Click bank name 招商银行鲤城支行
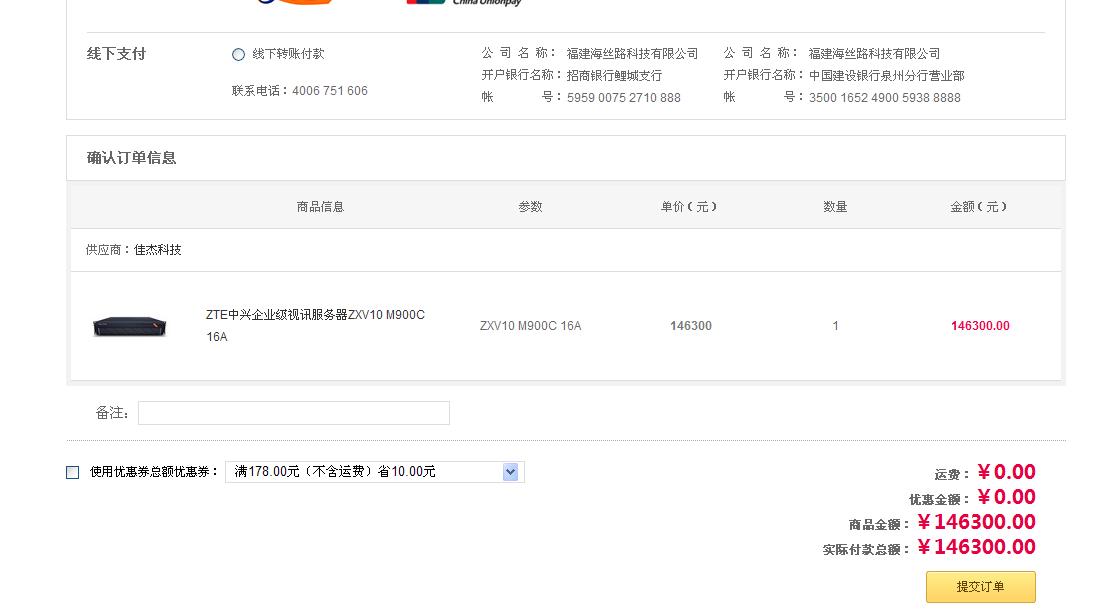Viewport: 1099px width, 611px height. pos(614,76)
